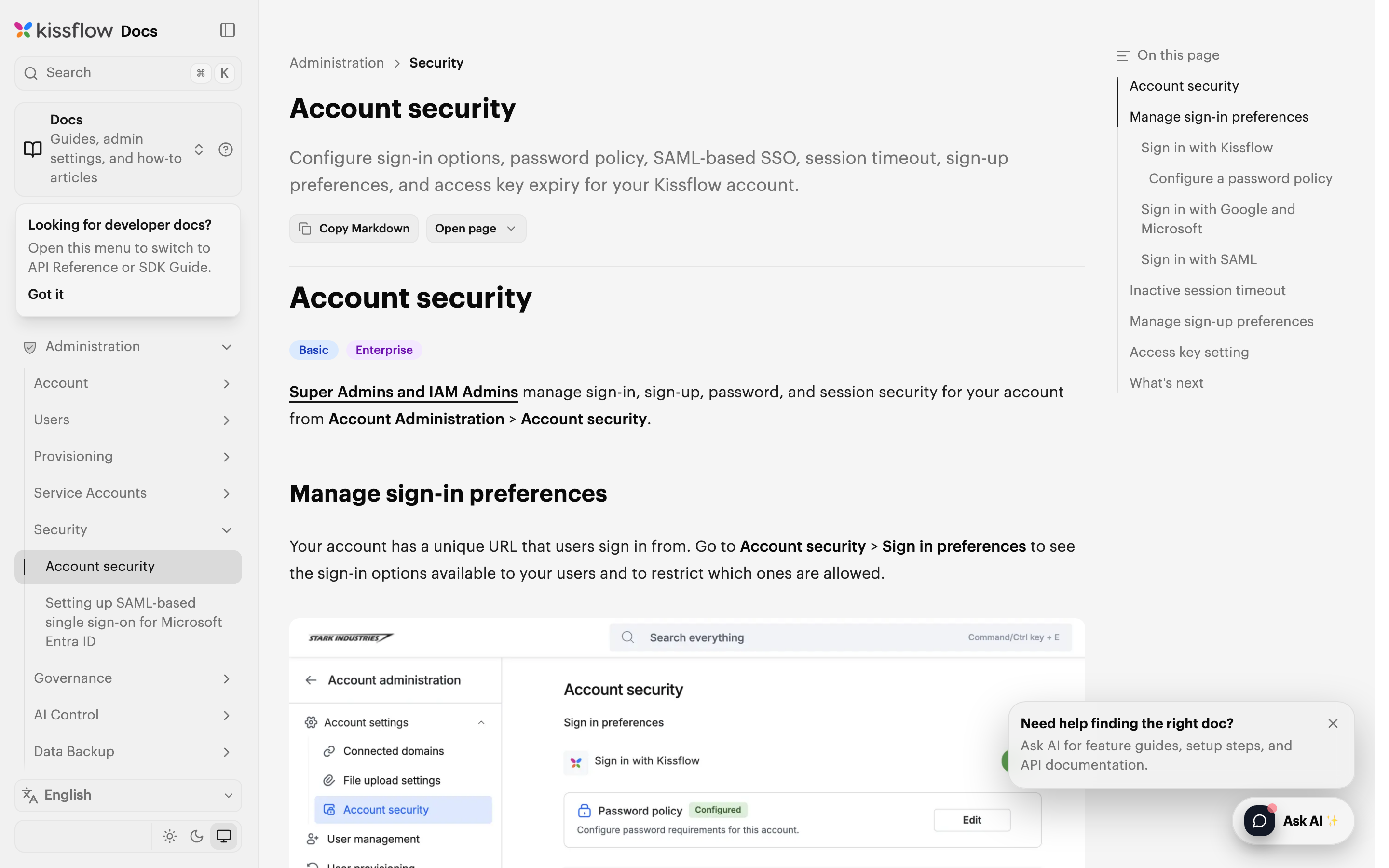
Task: Click Copy Markdown button
Action: (354, 229)
